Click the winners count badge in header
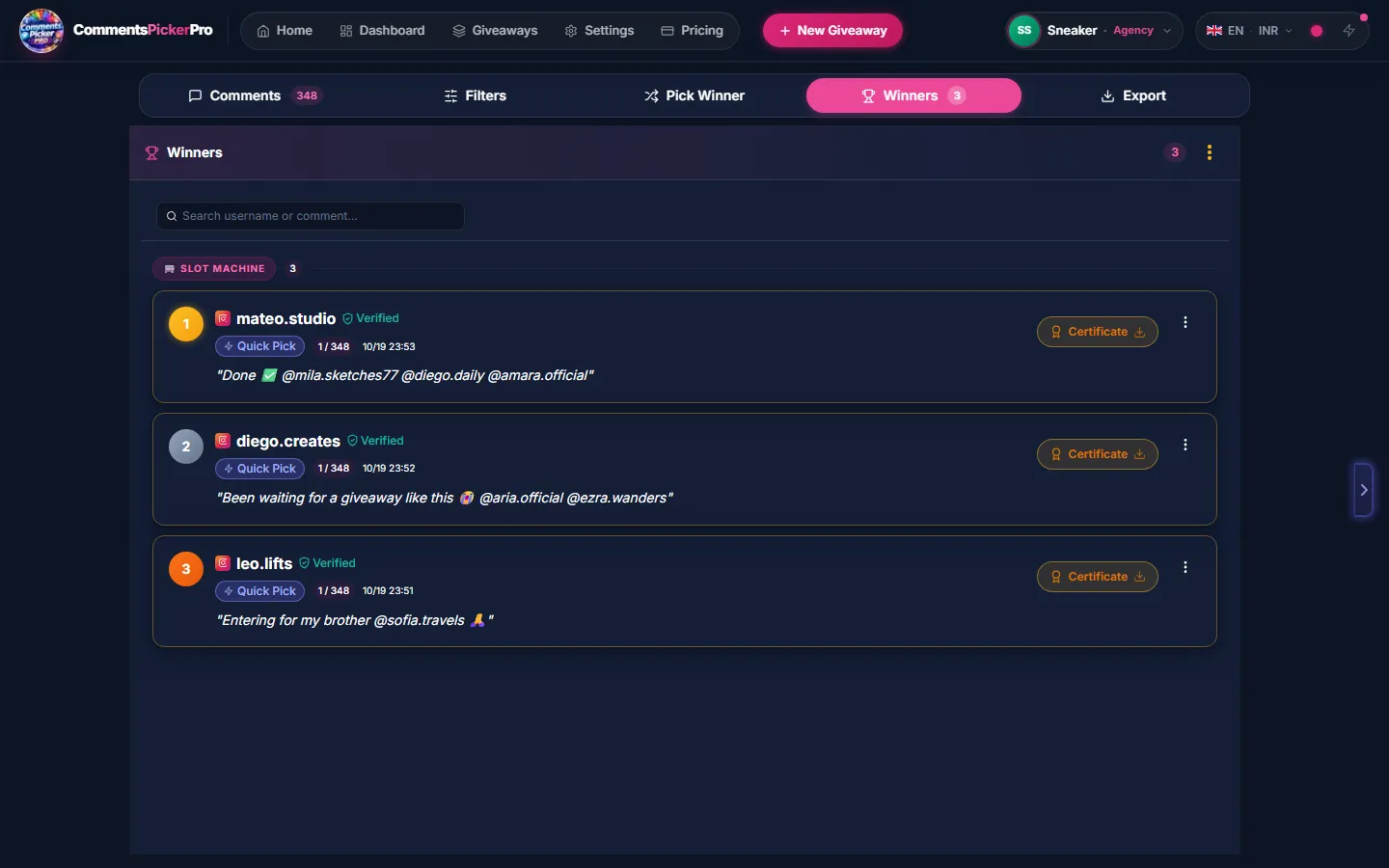This screenshot has height=868, width=1389. (1175, 152)
